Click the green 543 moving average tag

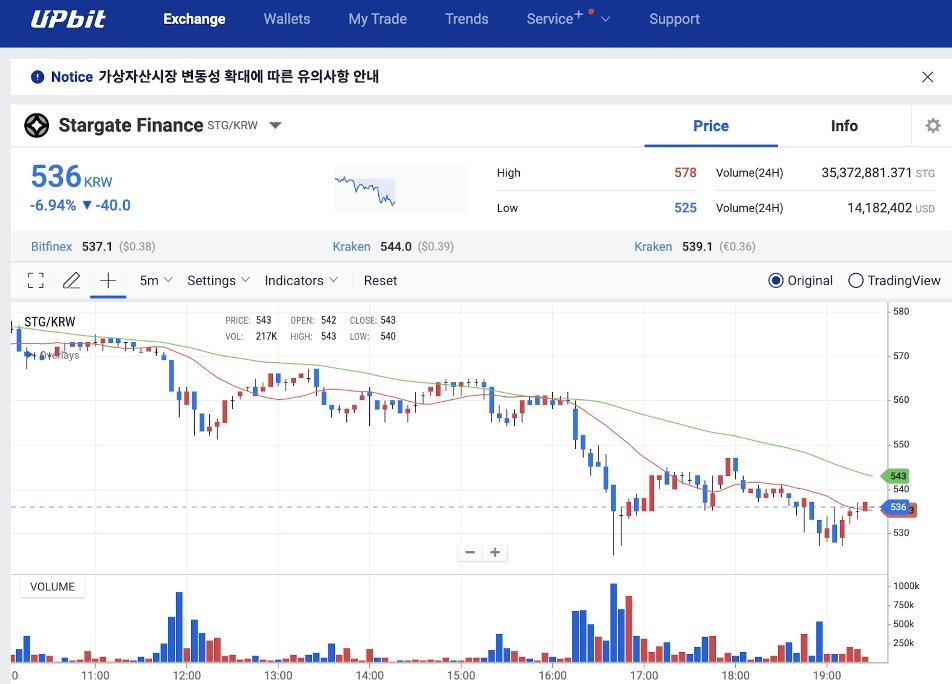pos(896,476)
